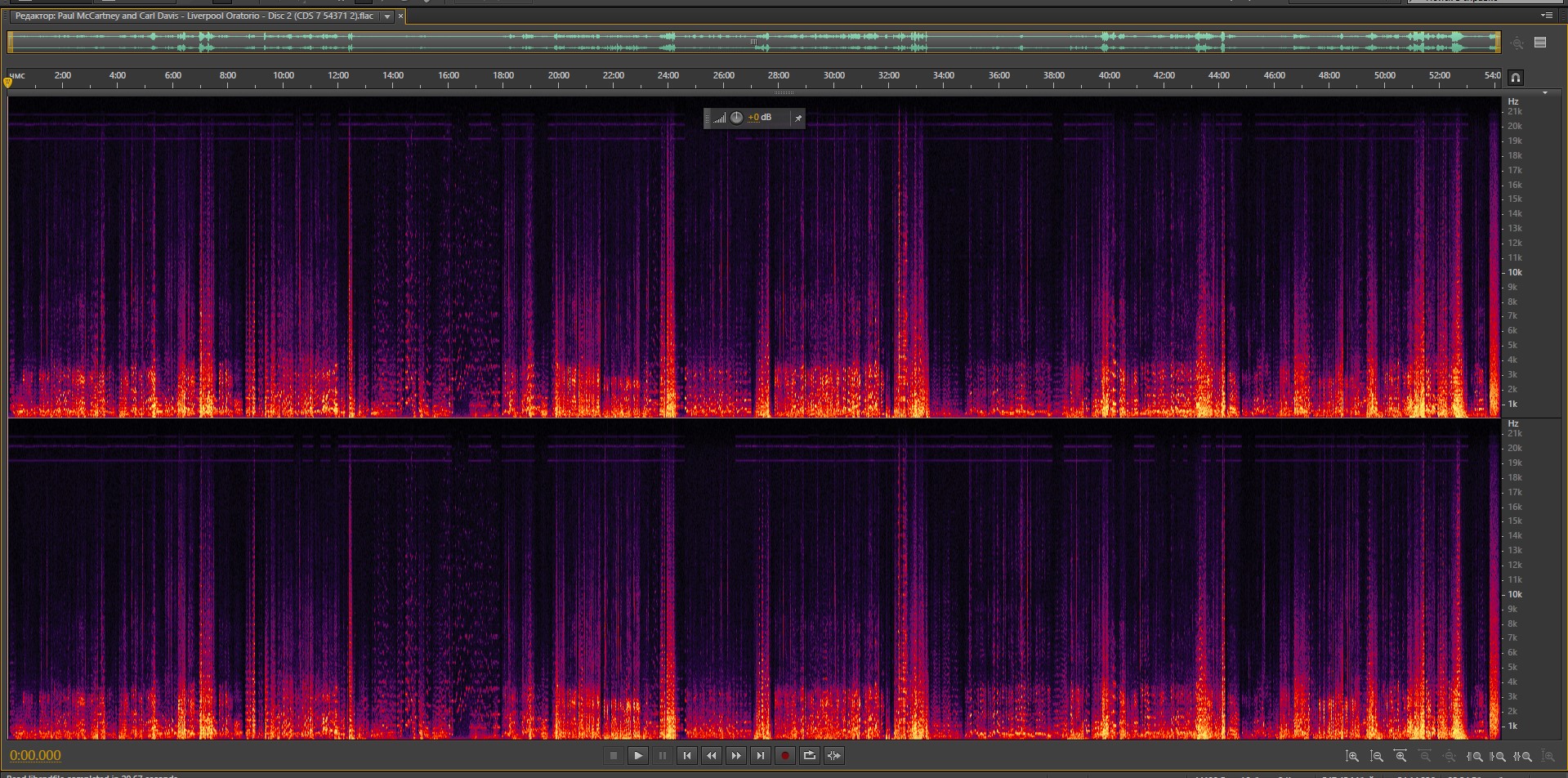Select the Liverpool Oratorio Disc 2 editor tab
Viewport: 1568px width, 778px height.
point(194,16)
